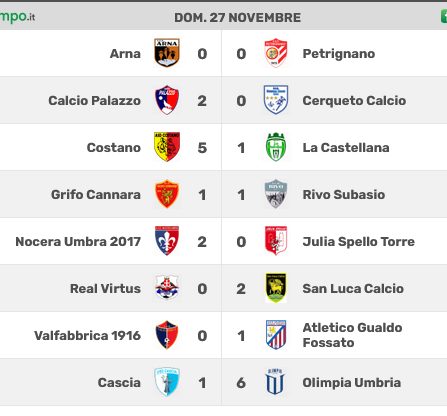Click the DOM. 27 NOVEMBRE date header
447x416 pixels.
pyautogui.click(x=237, y=18)
